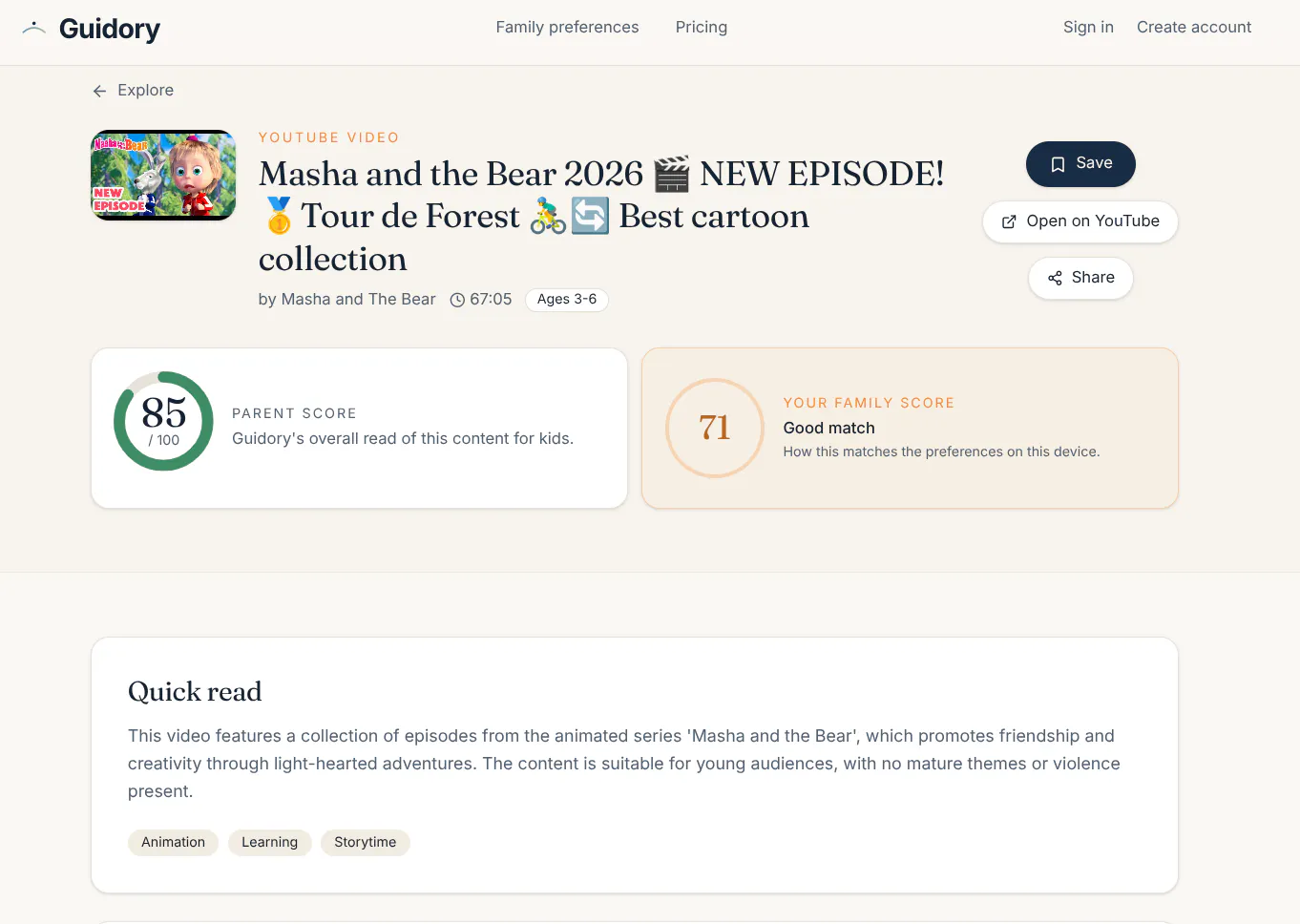This screenshot has width=1300, height=924.
Task: Click the bookmark icon in Save button
Action: tap(1058, 164)
